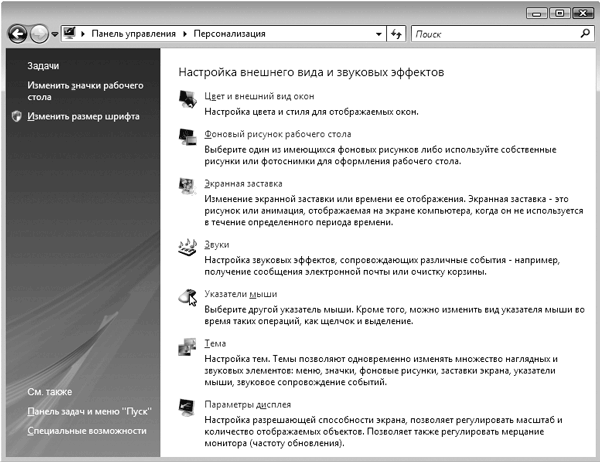
Task: Open "Специальные возможности" in the See also section
Action: 87,430
